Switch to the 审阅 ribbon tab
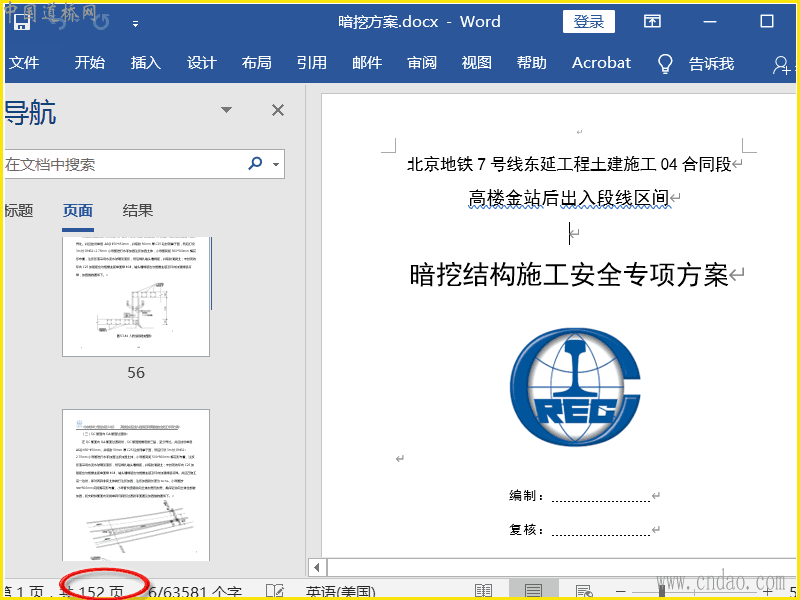800x600 pixels. tap(422, 63)
